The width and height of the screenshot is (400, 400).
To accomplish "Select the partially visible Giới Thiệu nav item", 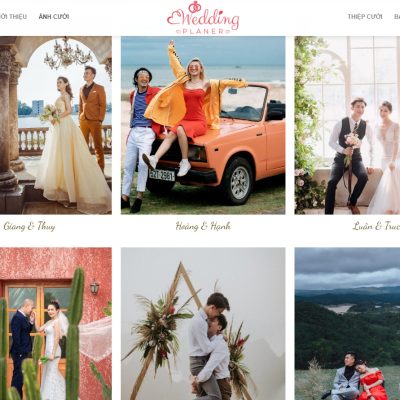I will coord(13,16).
